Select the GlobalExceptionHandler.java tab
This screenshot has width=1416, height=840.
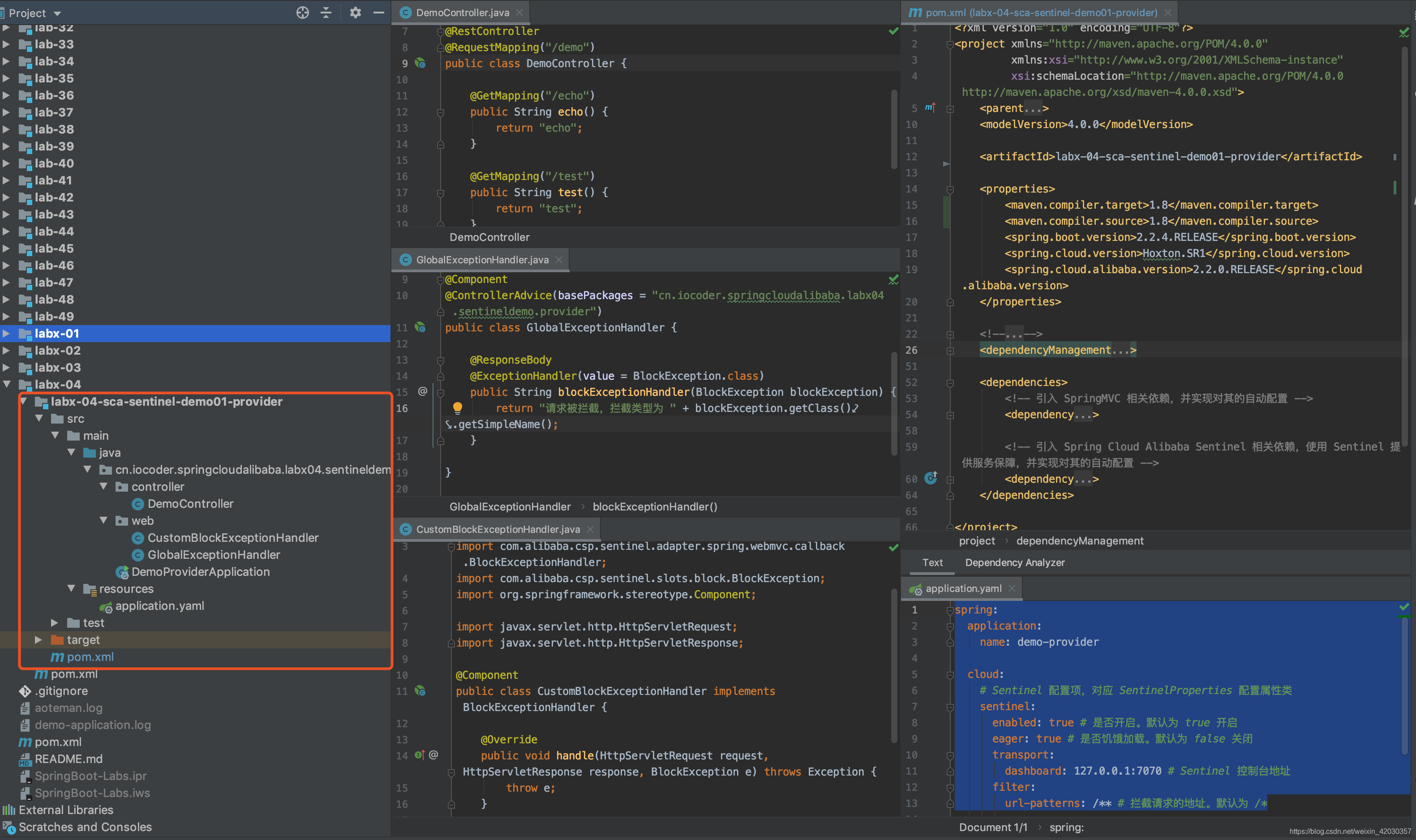click(481, 260)
